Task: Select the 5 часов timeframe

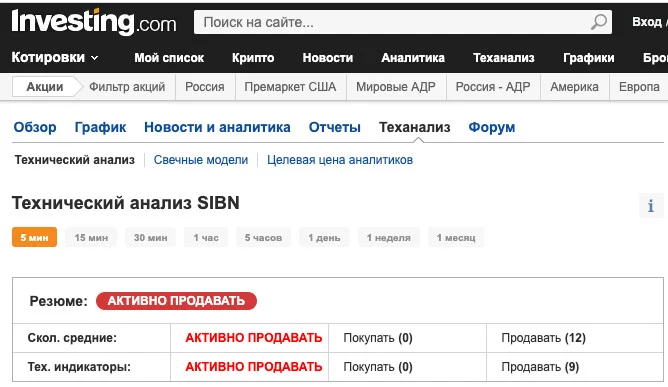Action: point(263,237)
